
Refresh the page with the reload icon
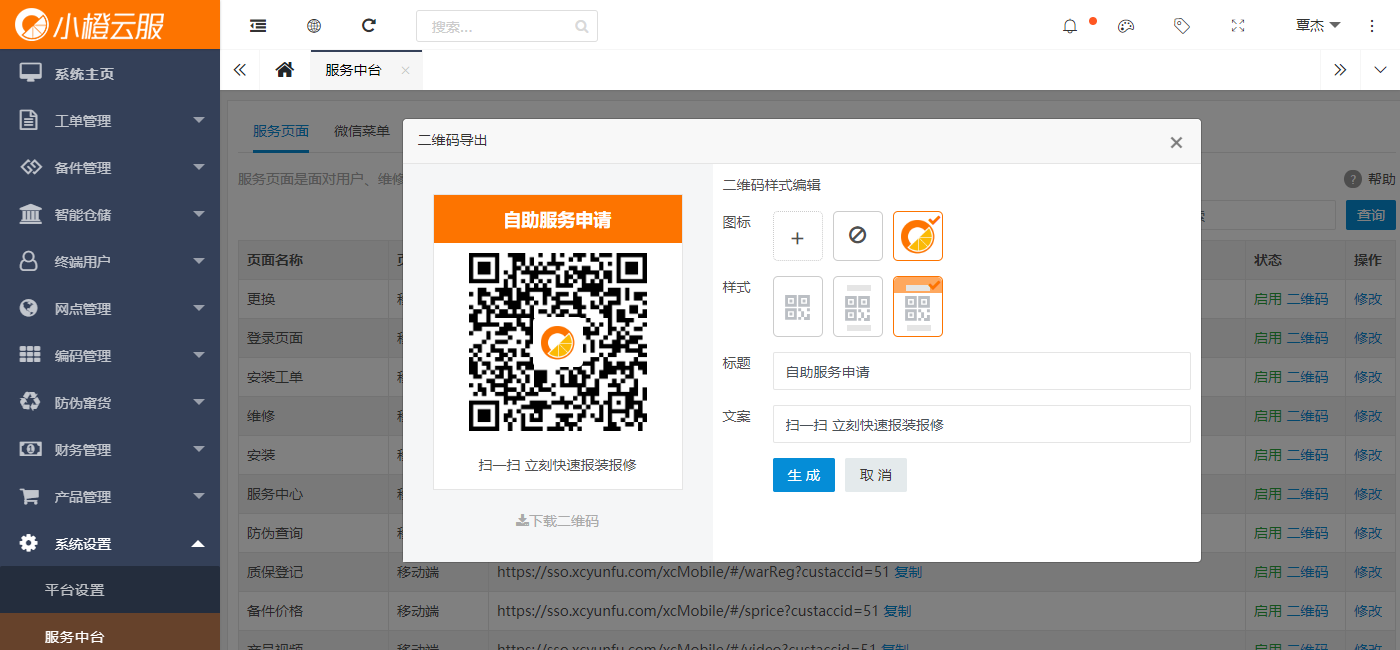(x=369, y=26)
